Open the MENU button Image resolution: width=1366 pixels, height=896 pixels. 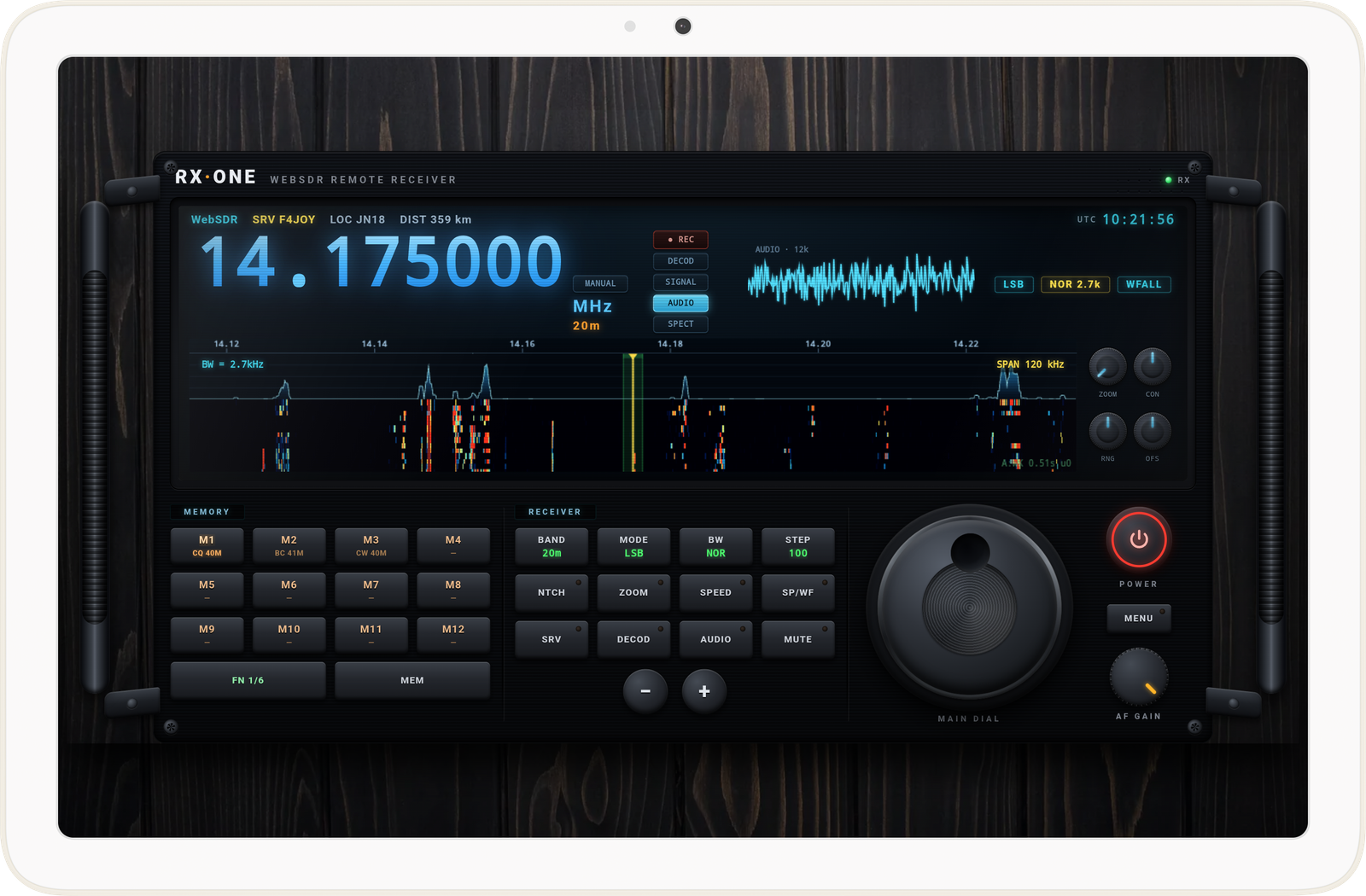point(1138,618)
